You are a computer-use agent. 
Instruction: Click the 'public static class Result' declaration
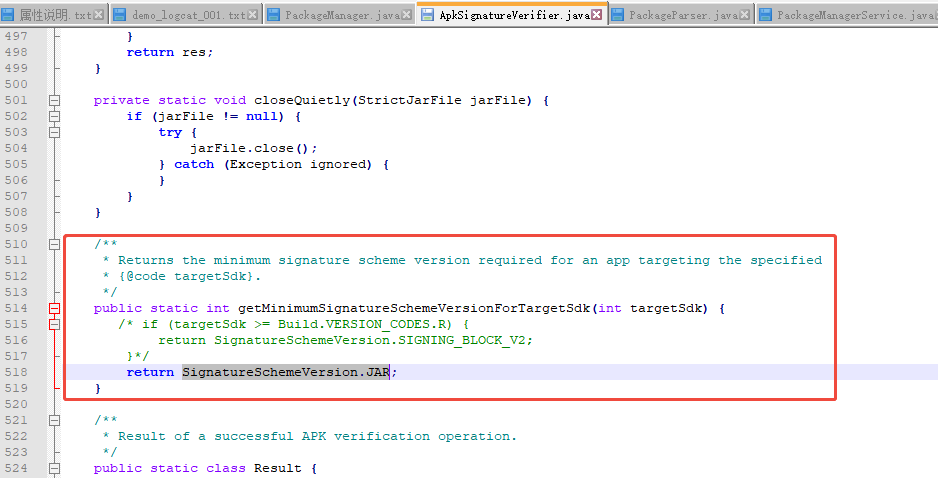[x=197, y=468]
